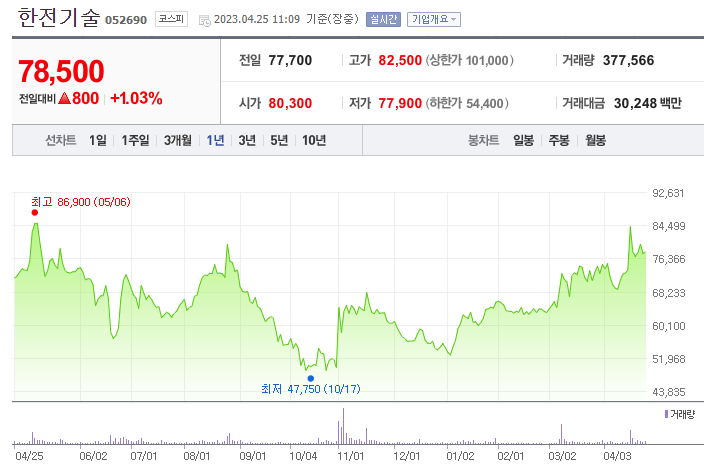Switch to 월봉 candlestick chart
Image resolution: width=704 pixels, height=470 pixels.
tap(595, 141)
